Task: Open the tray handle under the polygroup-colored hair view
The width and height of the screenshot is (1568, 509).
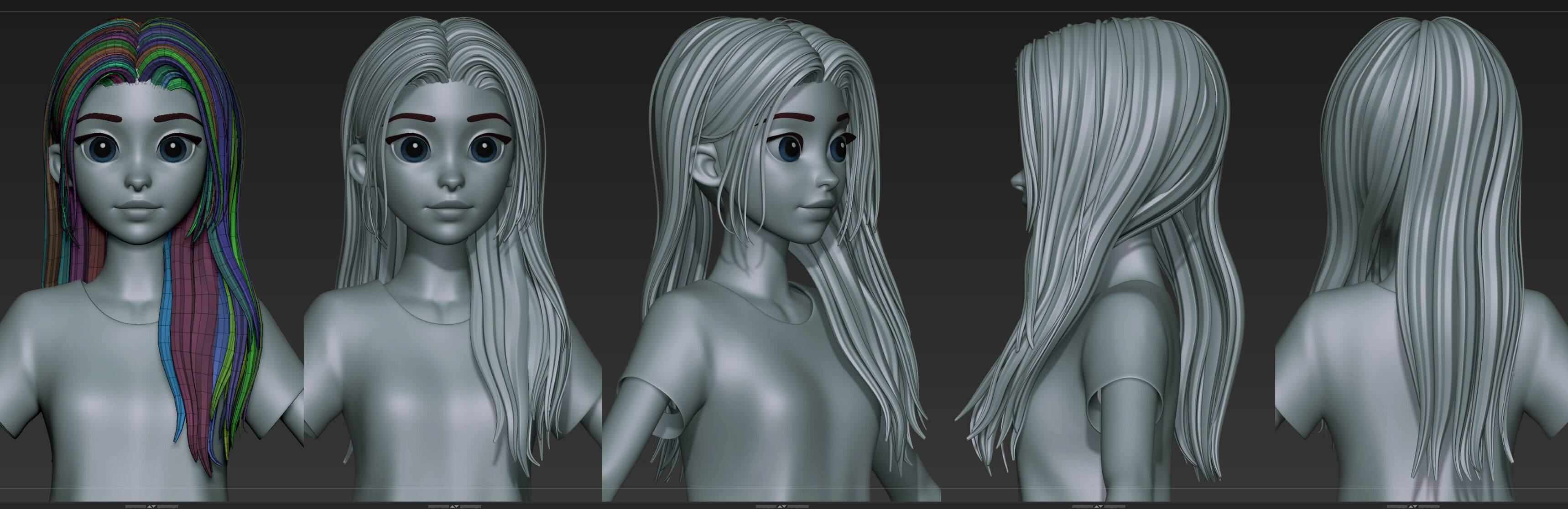Action: [x=151, y=506]
